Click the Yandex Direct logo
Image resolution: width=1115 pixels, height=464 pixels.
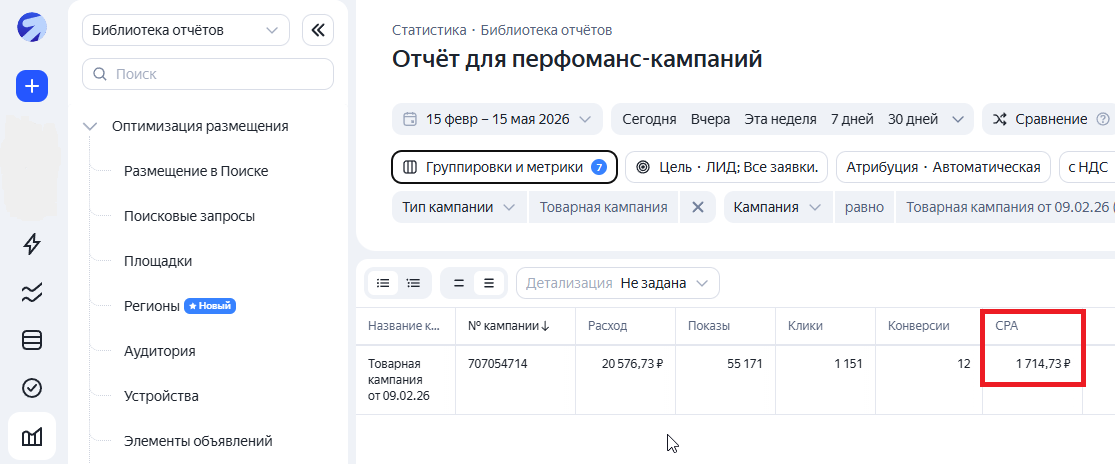(32, 28)
